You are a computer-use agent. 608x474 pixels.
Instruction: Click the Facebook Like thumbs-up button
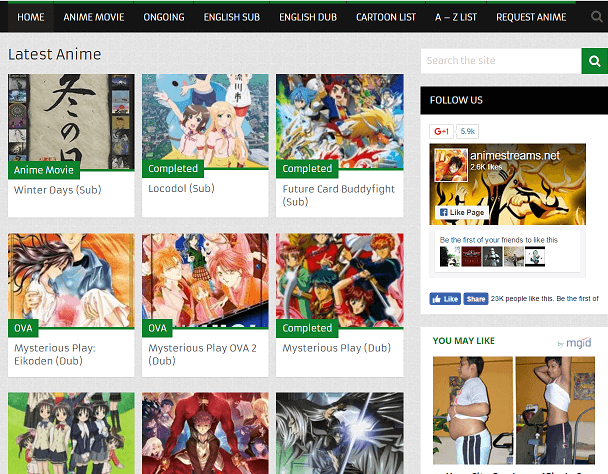(x=445, y=299)
